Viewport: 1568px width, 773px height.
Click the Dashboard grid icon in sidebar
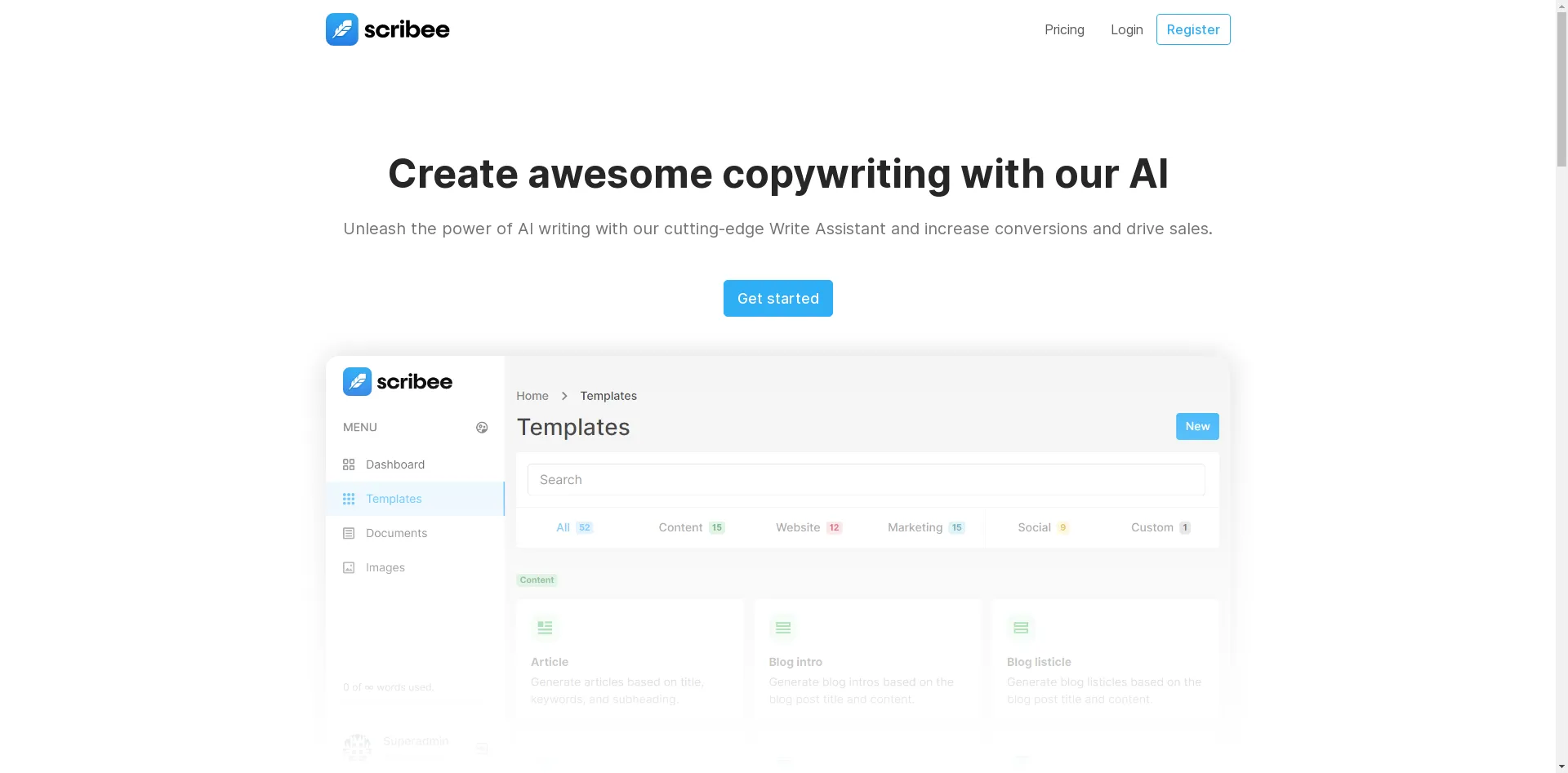[x=349, y=464]
